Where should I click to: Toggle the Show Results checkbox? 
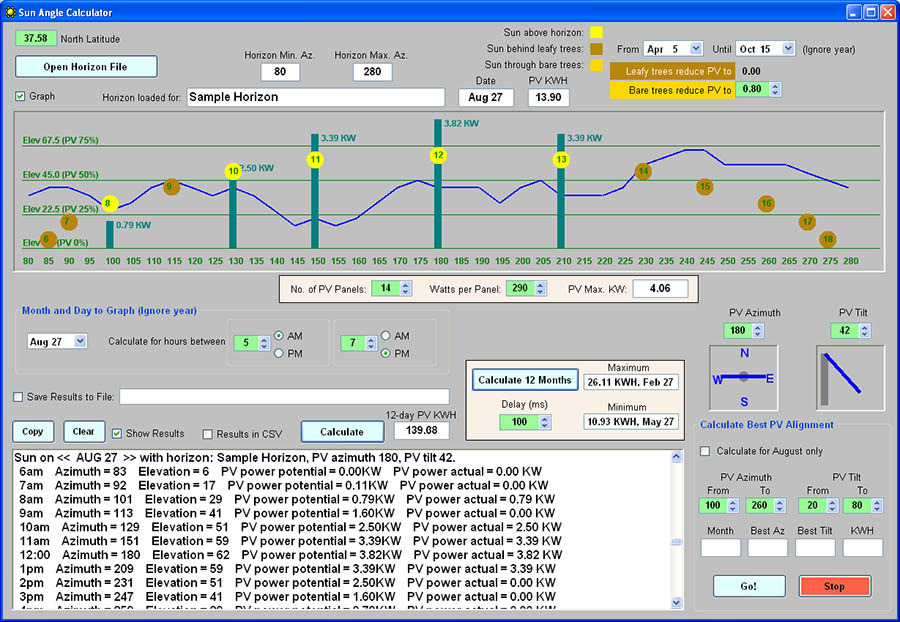coord(117,433)
